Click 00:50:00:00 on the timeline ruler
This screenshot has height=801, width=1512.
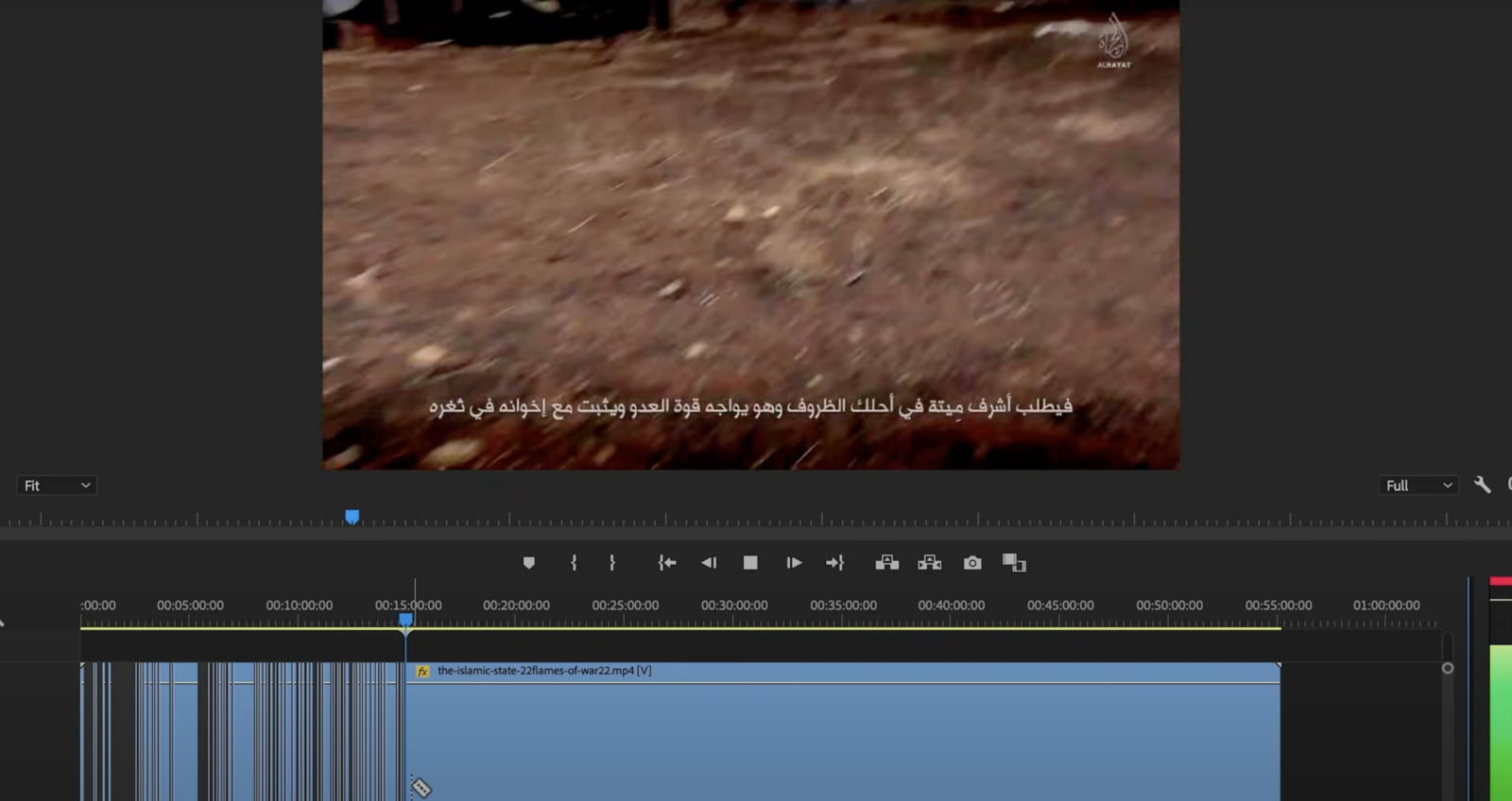1170,605
